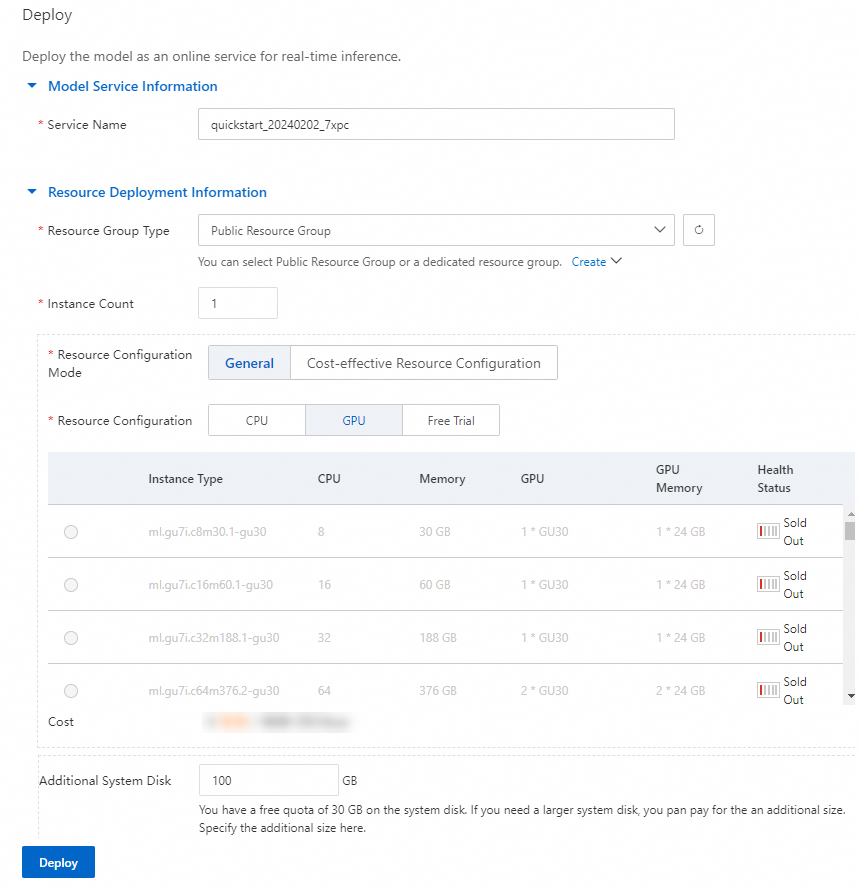Click the Service Name input field
The image size is (861, 891).
click(x=436, y=125)
